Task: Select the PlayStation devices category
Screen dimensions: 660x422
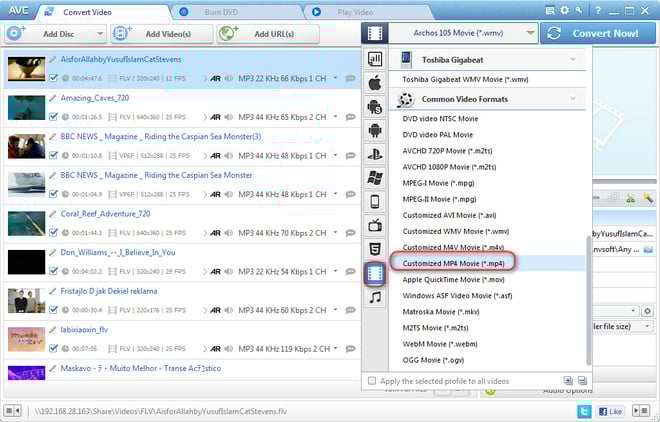Action: (375, 154)
